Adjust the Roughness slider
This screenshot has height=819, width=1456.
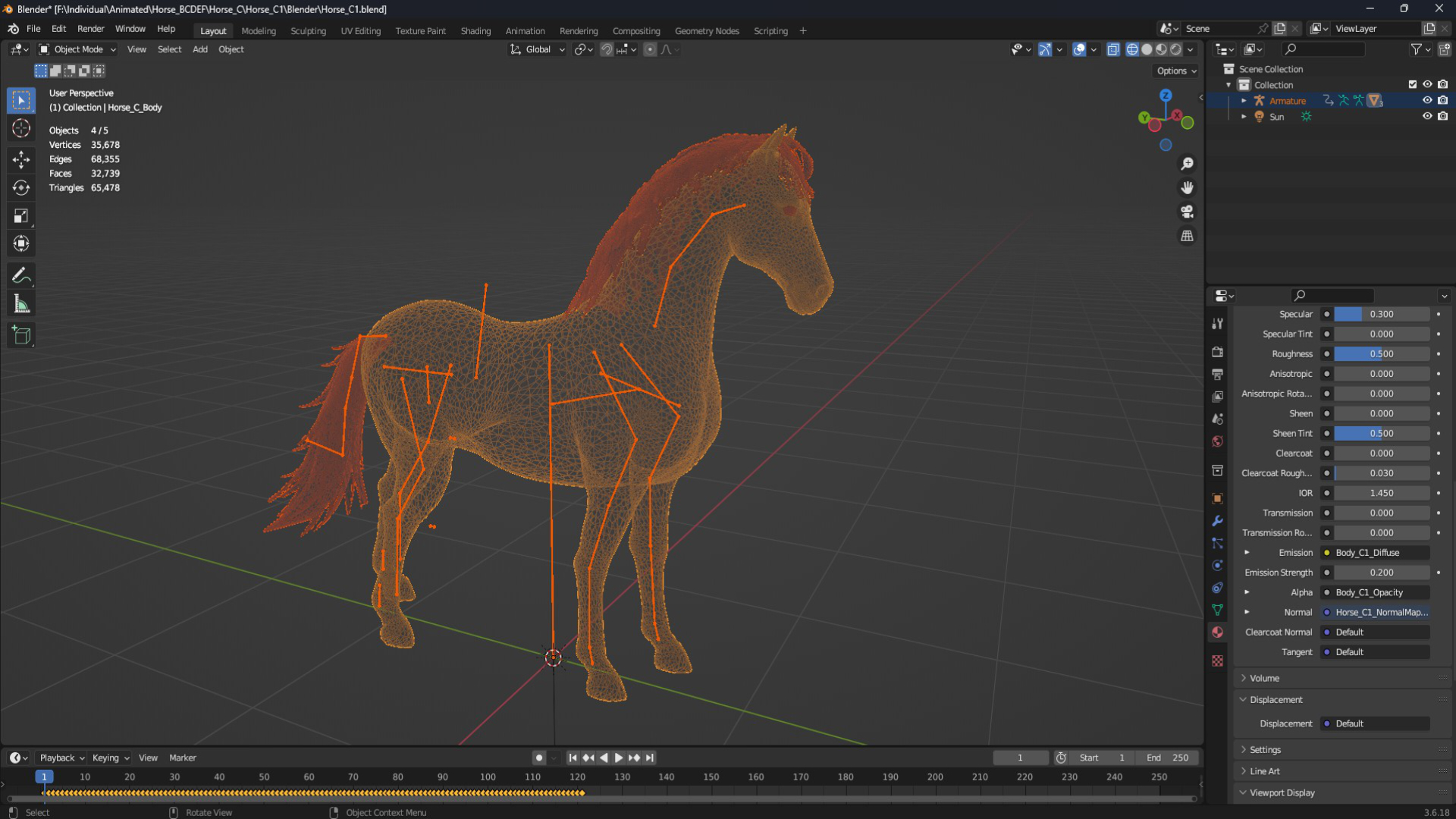click(x=1381, y=353)
